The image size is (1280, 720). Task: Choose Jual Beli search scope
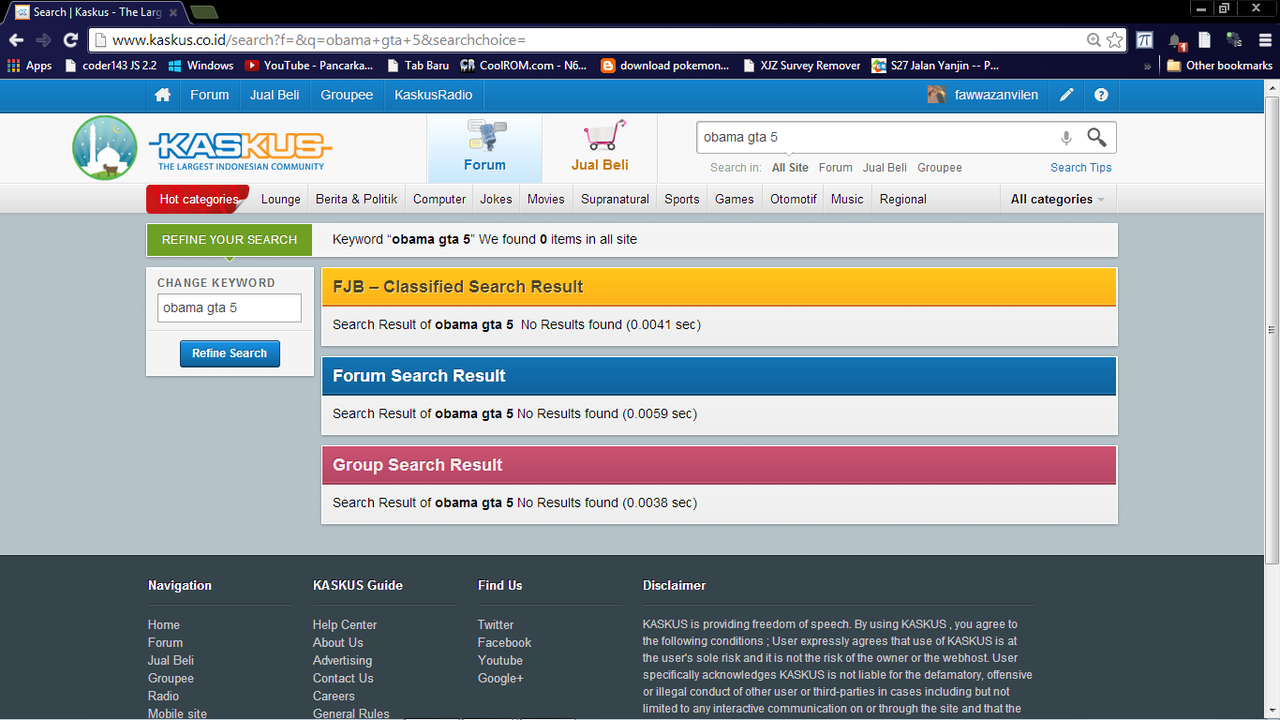(885, 168)
